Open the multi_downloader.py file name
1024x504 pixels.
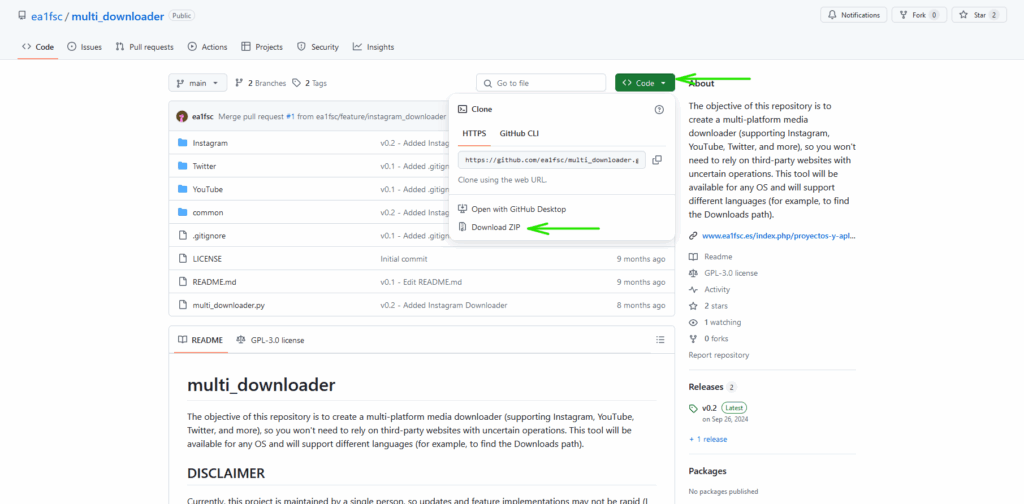229,305
